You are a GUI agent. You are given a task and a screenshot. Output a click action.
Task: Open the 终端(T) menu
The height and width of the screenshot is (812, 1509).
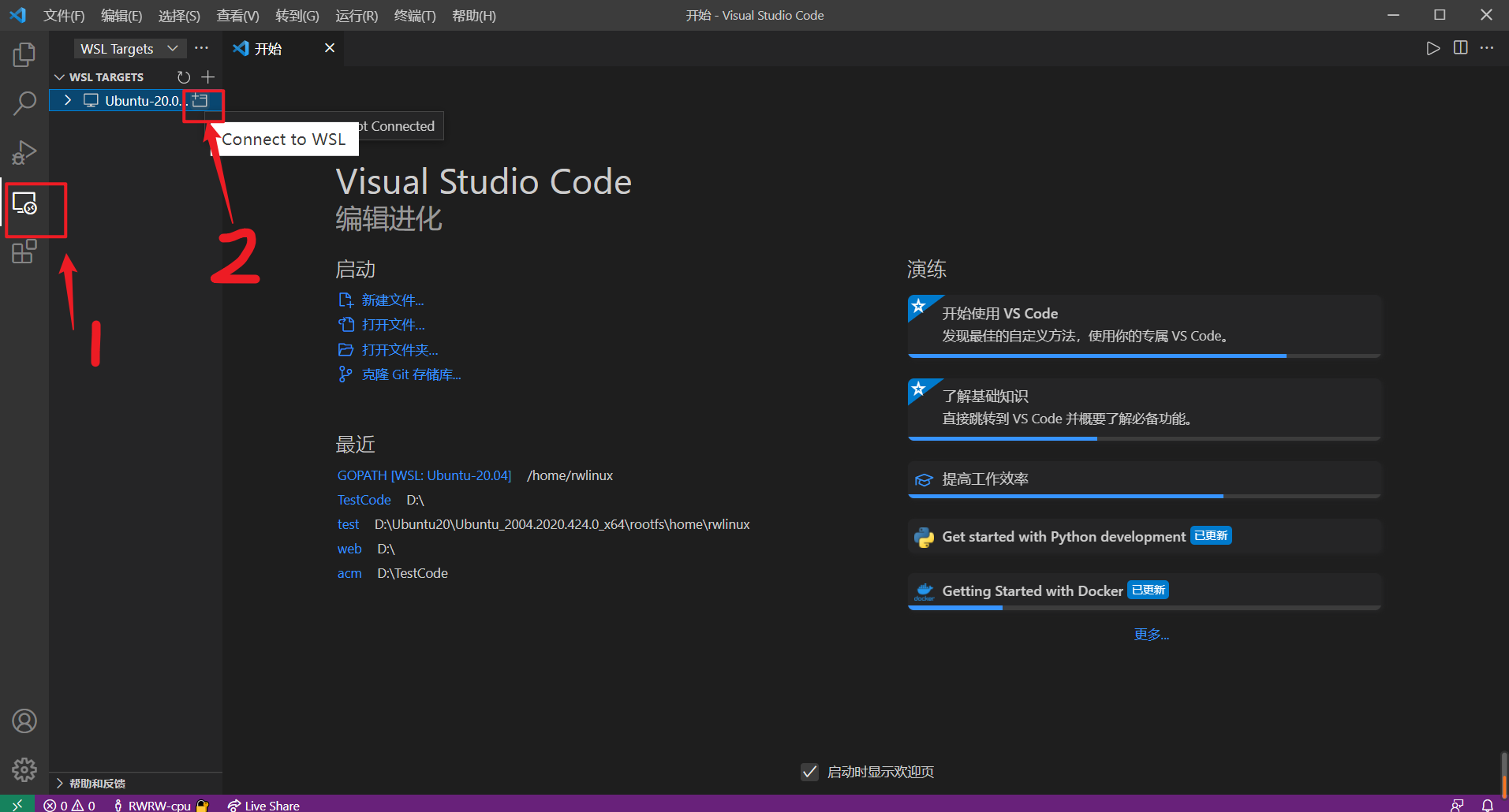[415, 16]
